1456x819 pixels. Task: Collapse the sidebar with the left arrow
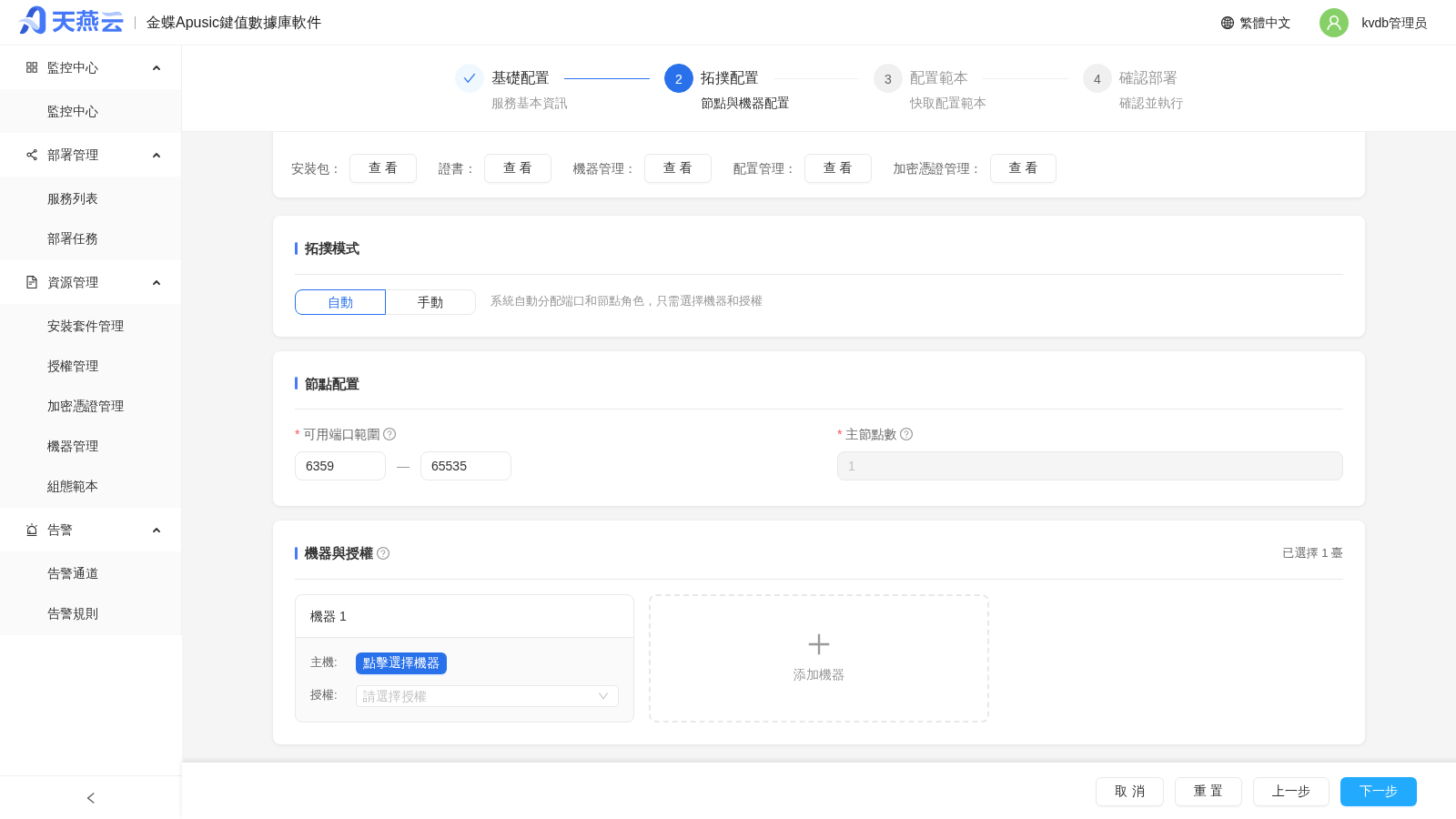point(91,798)
